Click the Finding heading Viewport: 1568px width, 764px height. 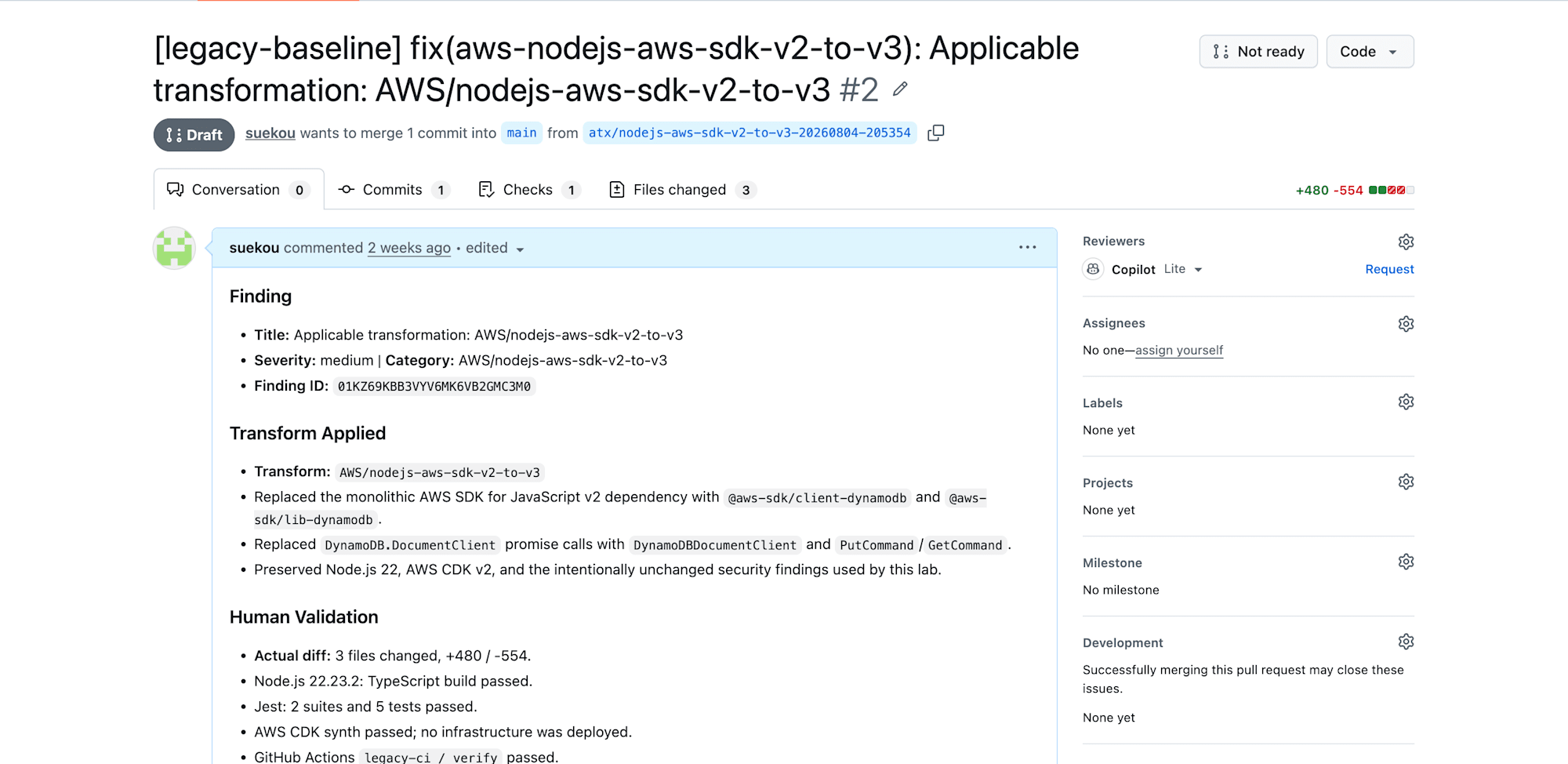tap(260, 297)
